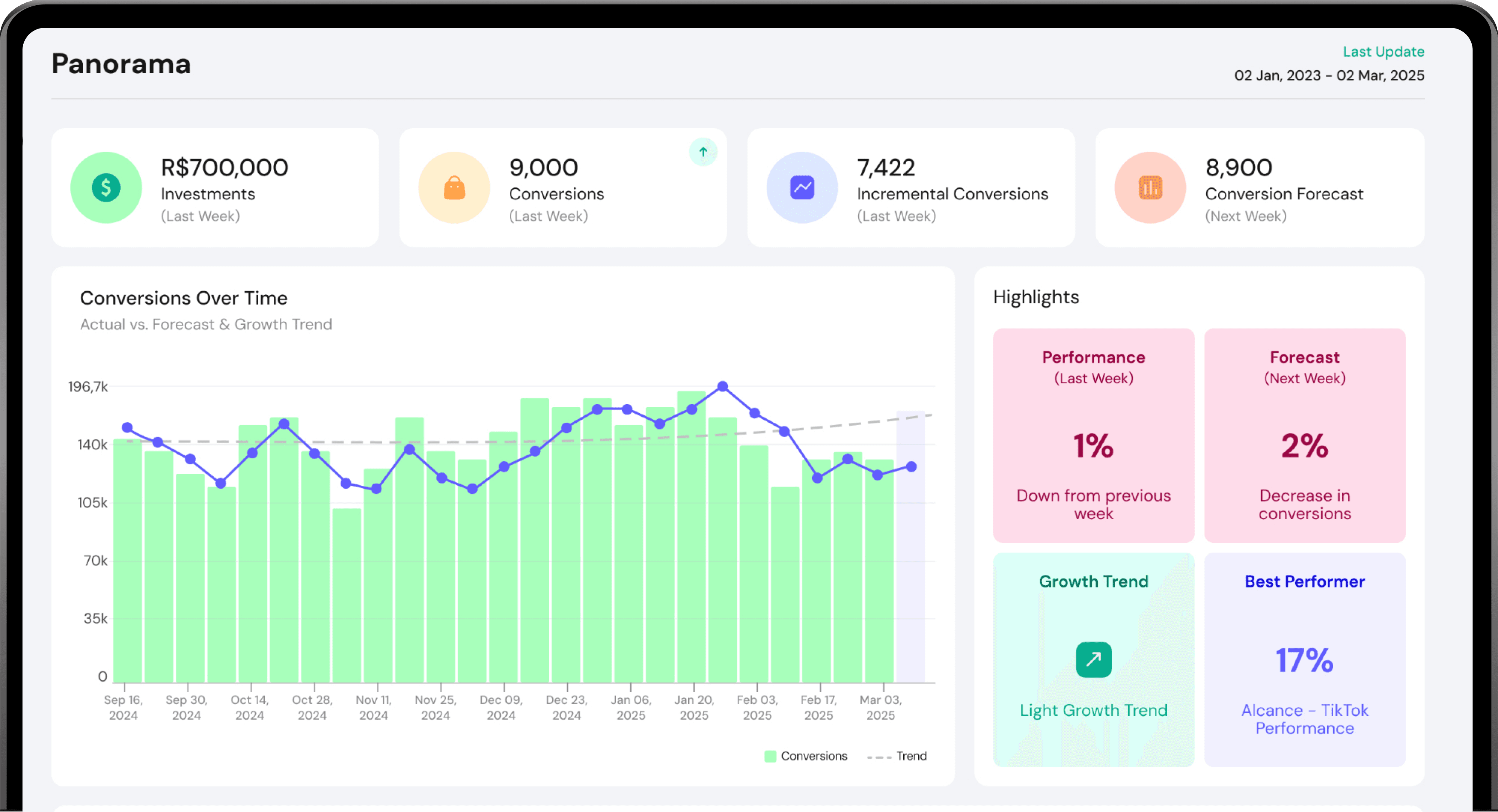Viewport: 1498px width, 812px height.
Task: Click the blue trend line Incremental Conversions icon
Action: (x=802, y=187)
